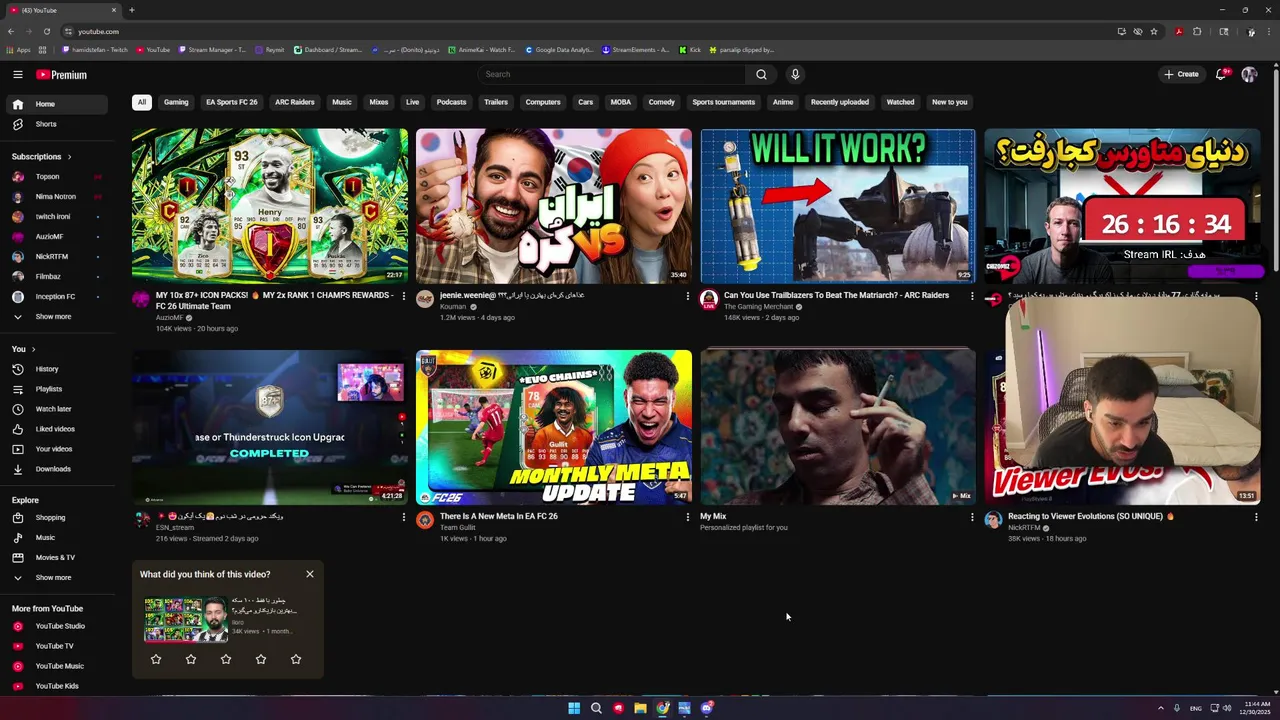Open Liked videos in the sidebar

point(54,429)
